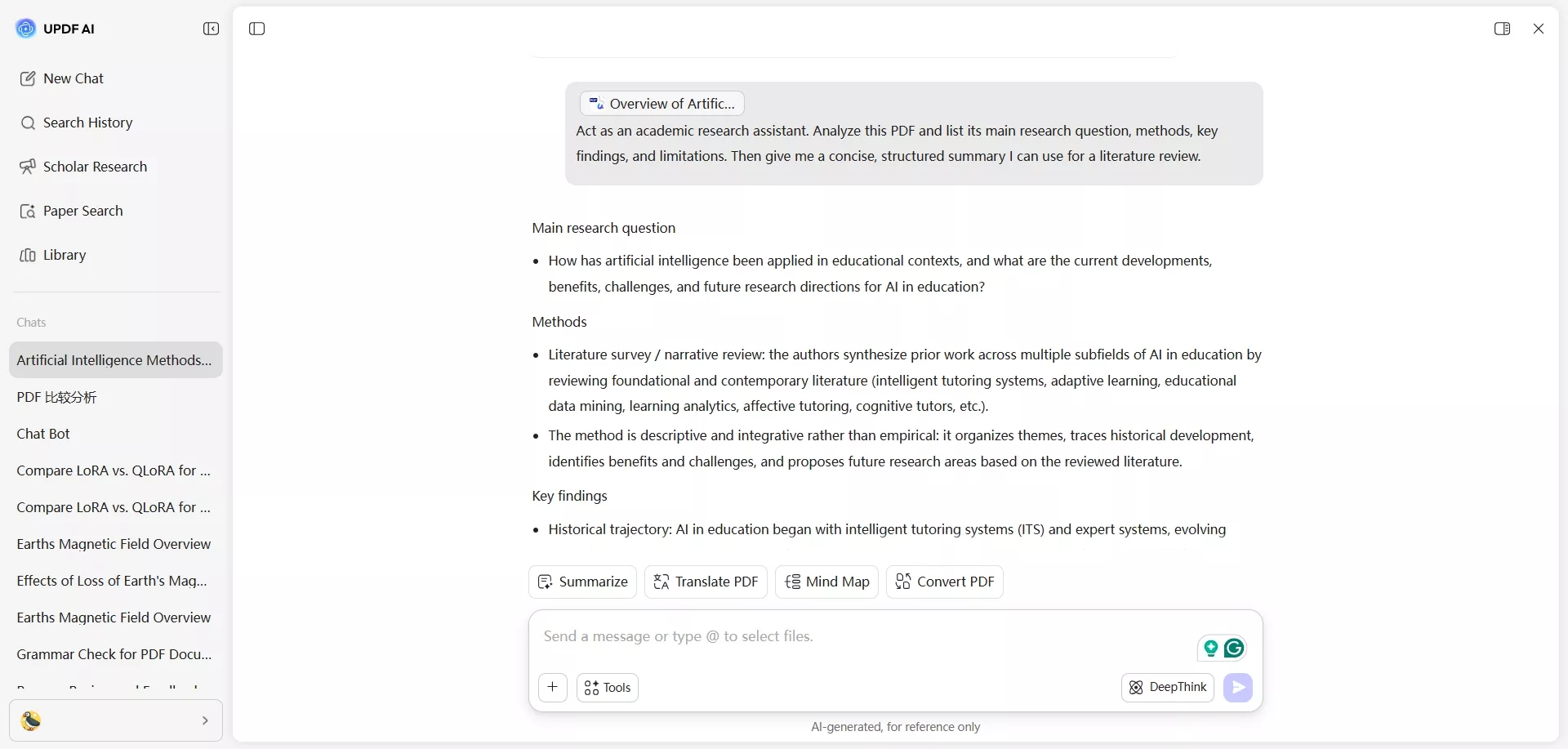Click the send message arrow button
This screenshot has width=1568, height=749.
[1238, 688]
